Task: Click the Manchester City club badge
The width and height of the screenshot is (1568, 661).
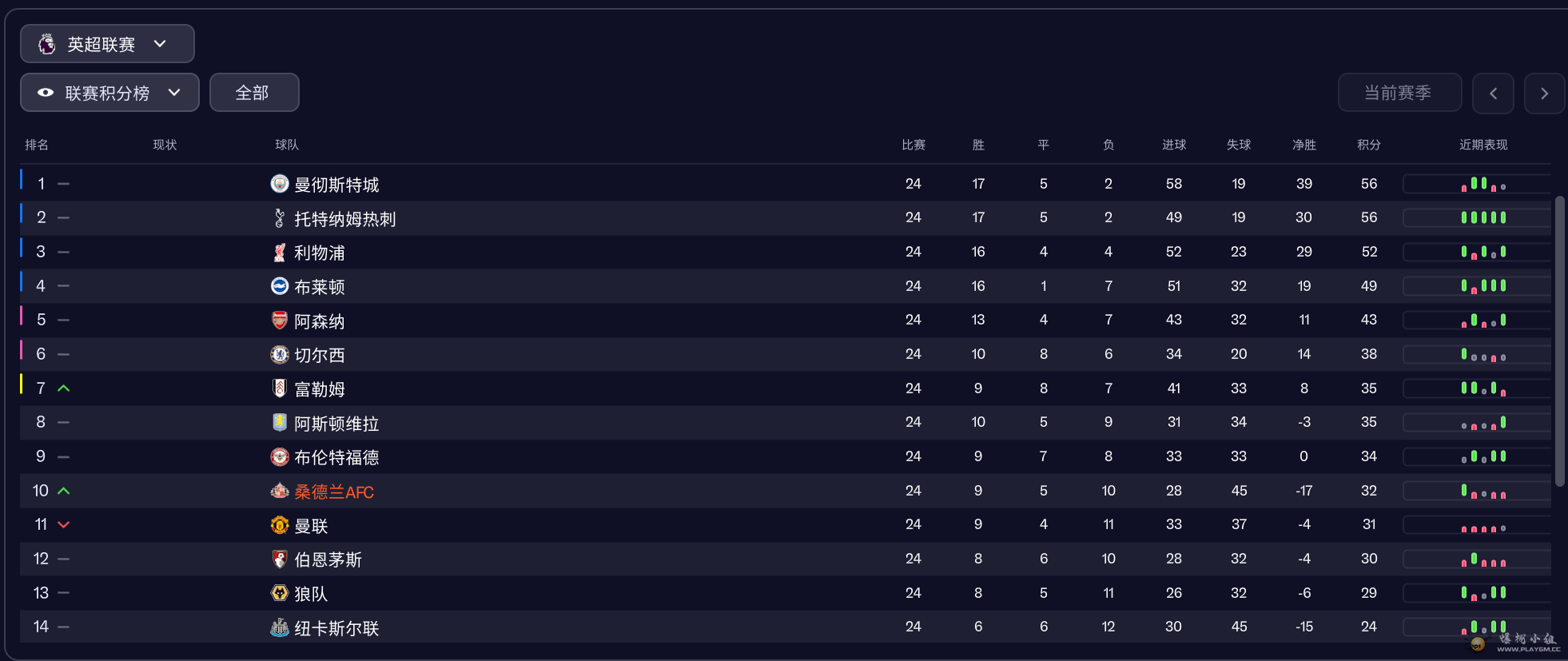Action: [x=279, y=184]
